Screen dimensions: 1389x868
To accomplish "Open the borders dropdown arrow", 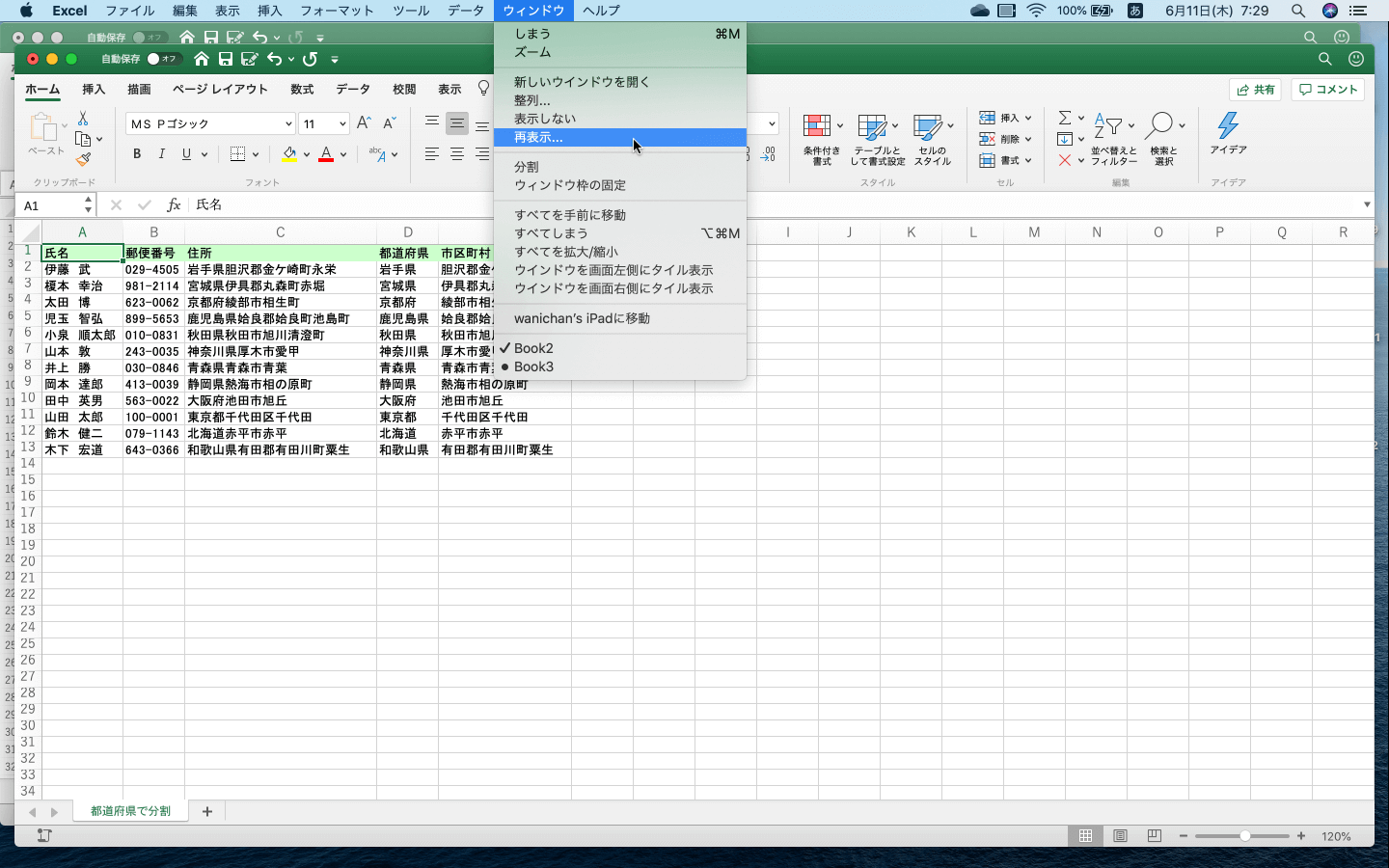I will (256, 153).
